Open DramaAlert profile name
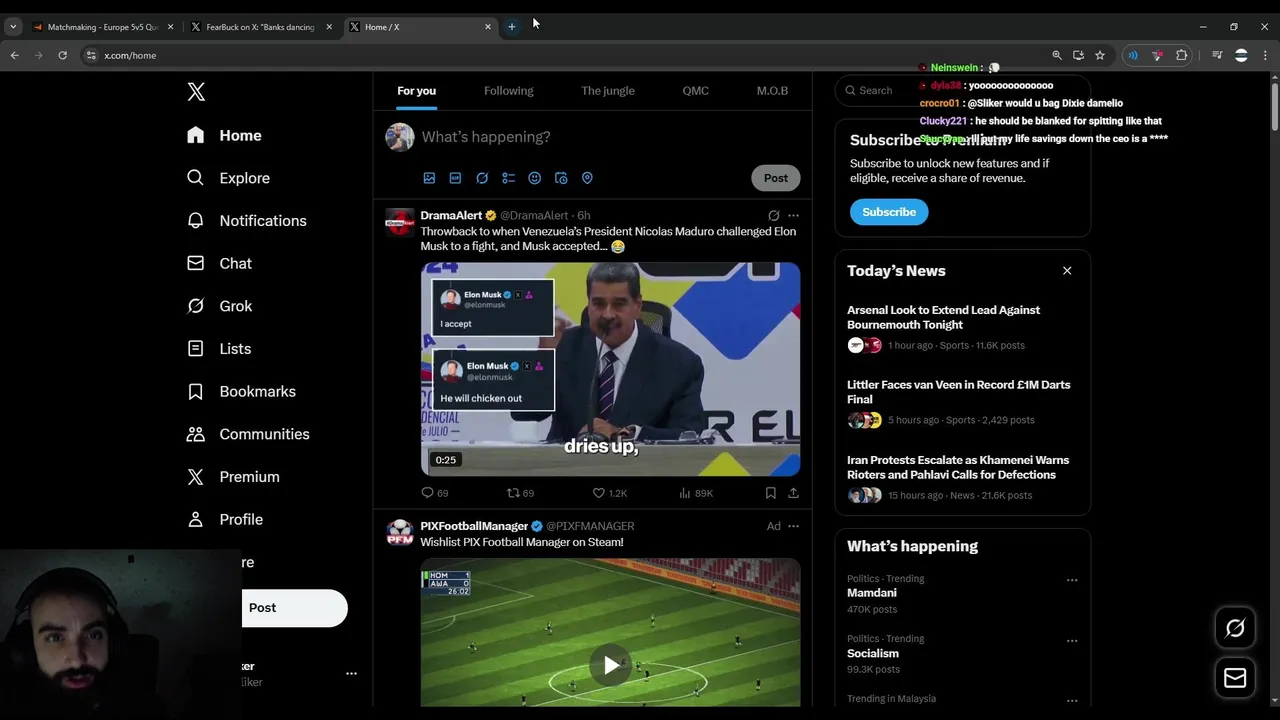 coord(451,215)
